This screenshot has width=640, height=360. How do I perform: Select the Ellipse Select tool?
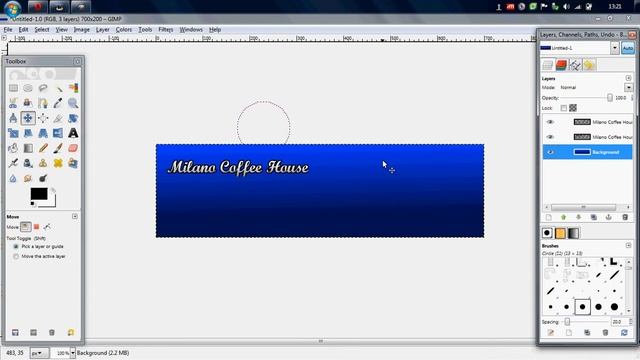click(28, 88)
